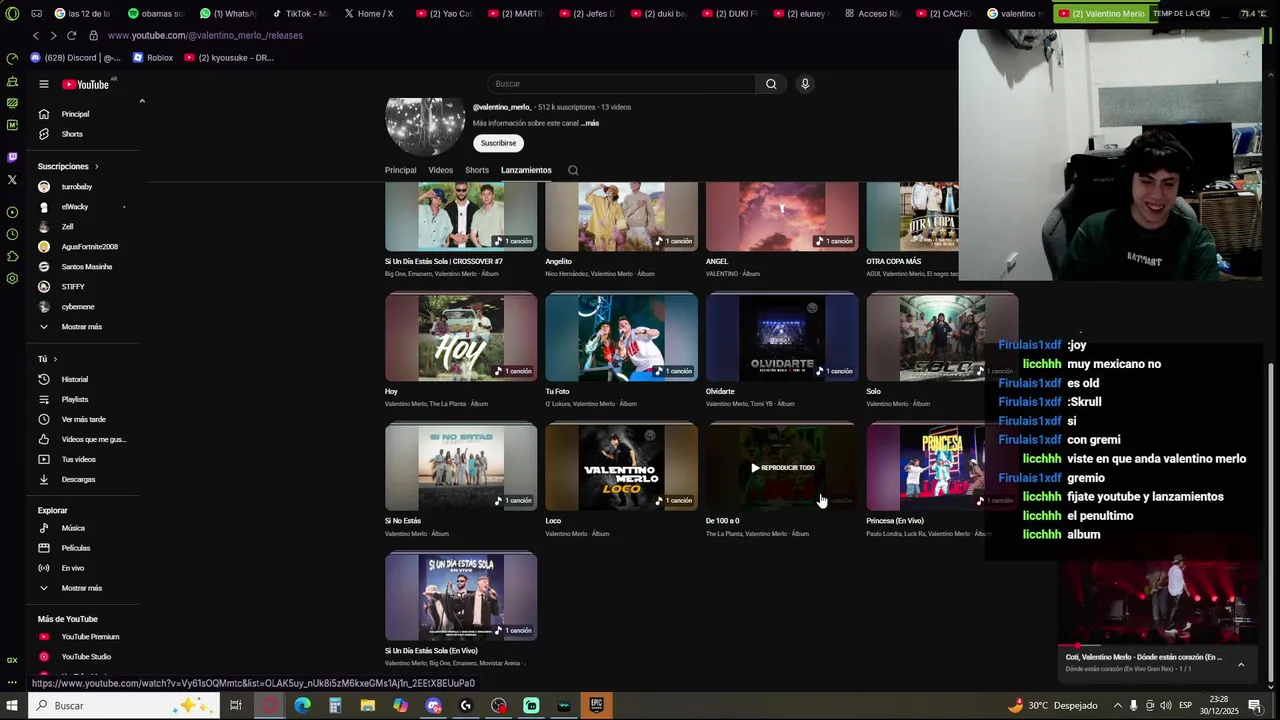The image size is (1280, 720).
Task: Search within channel magnifier icon
Action: (x=573, y=170)
